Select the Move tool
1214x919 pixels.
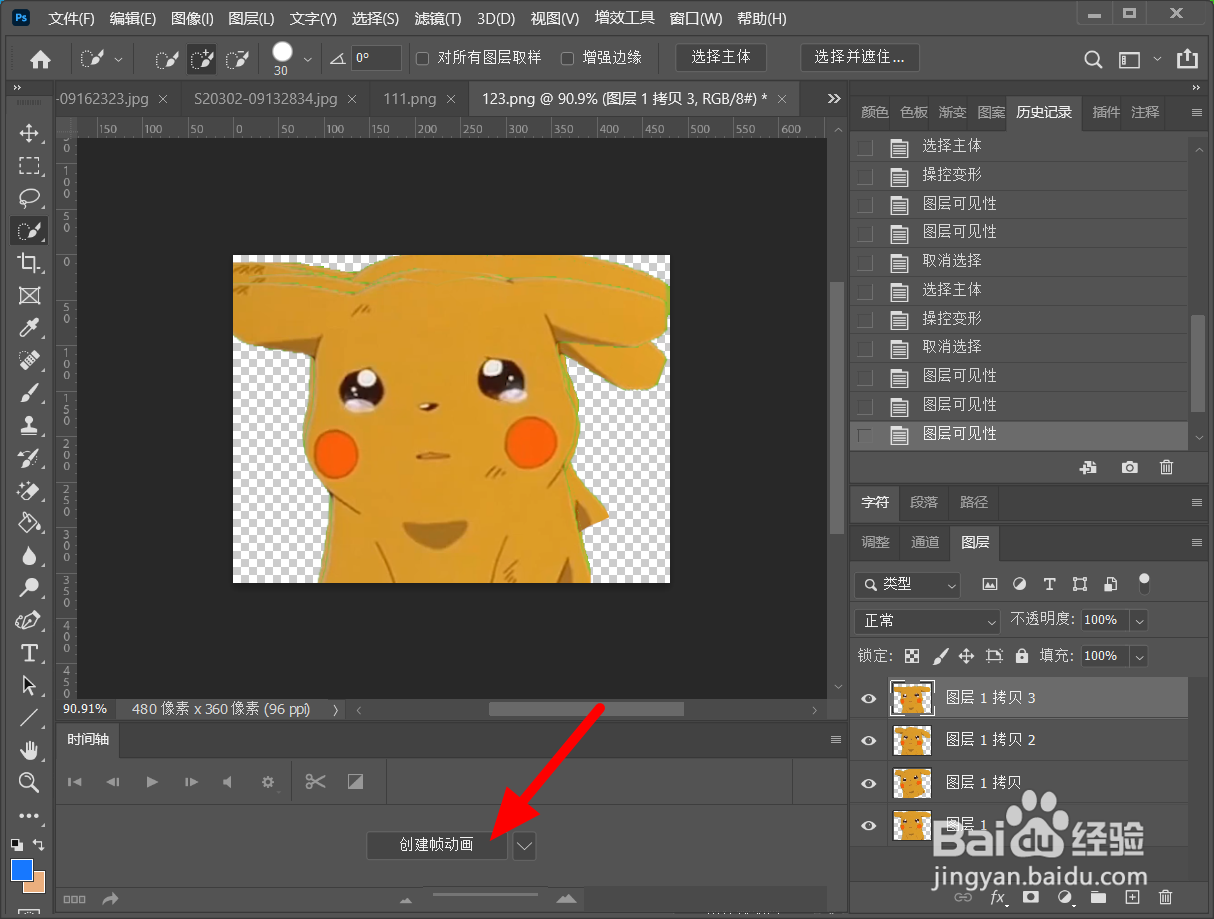pyautogui.click(x=29, y=133)
